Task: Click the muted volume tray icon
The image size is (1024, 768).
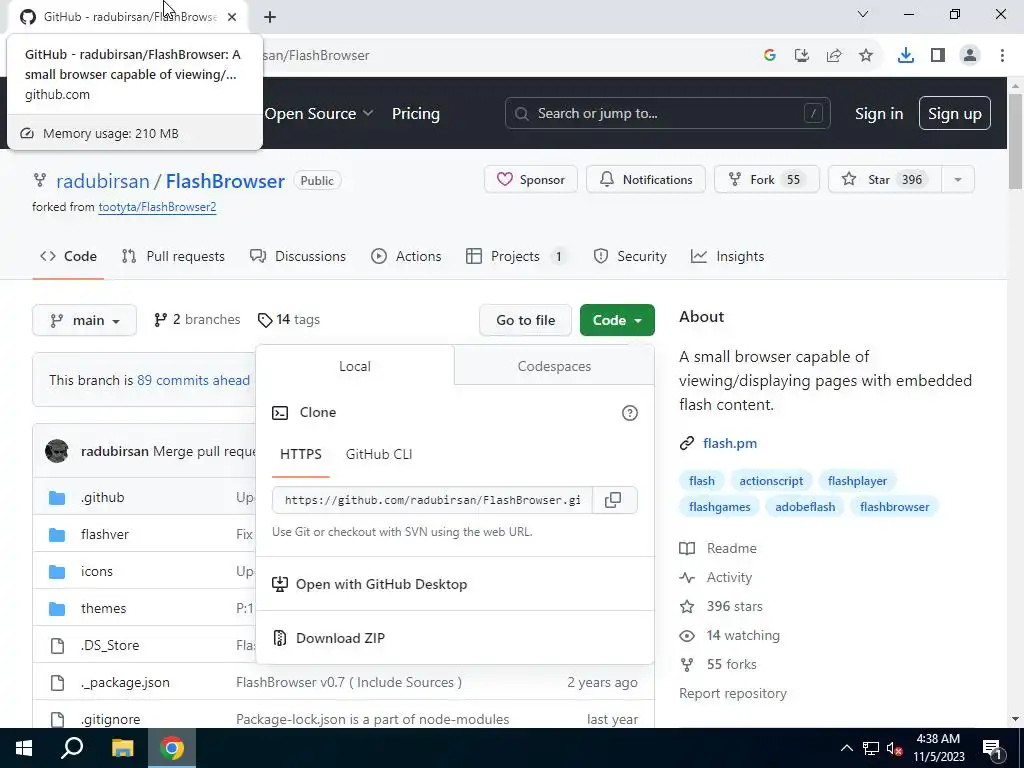Action: coord(894,749)
